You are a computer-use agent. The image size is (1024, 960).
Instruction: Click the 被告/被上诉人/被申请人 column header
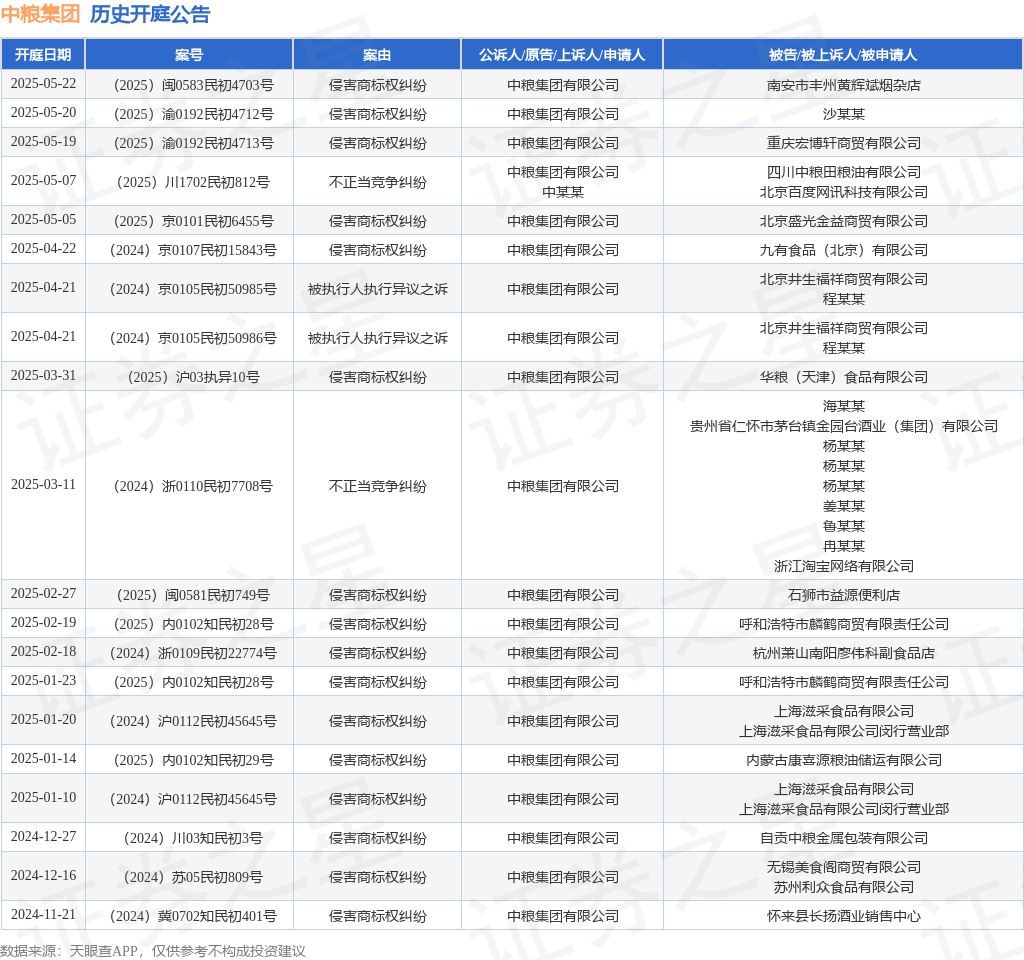[842, 55]
